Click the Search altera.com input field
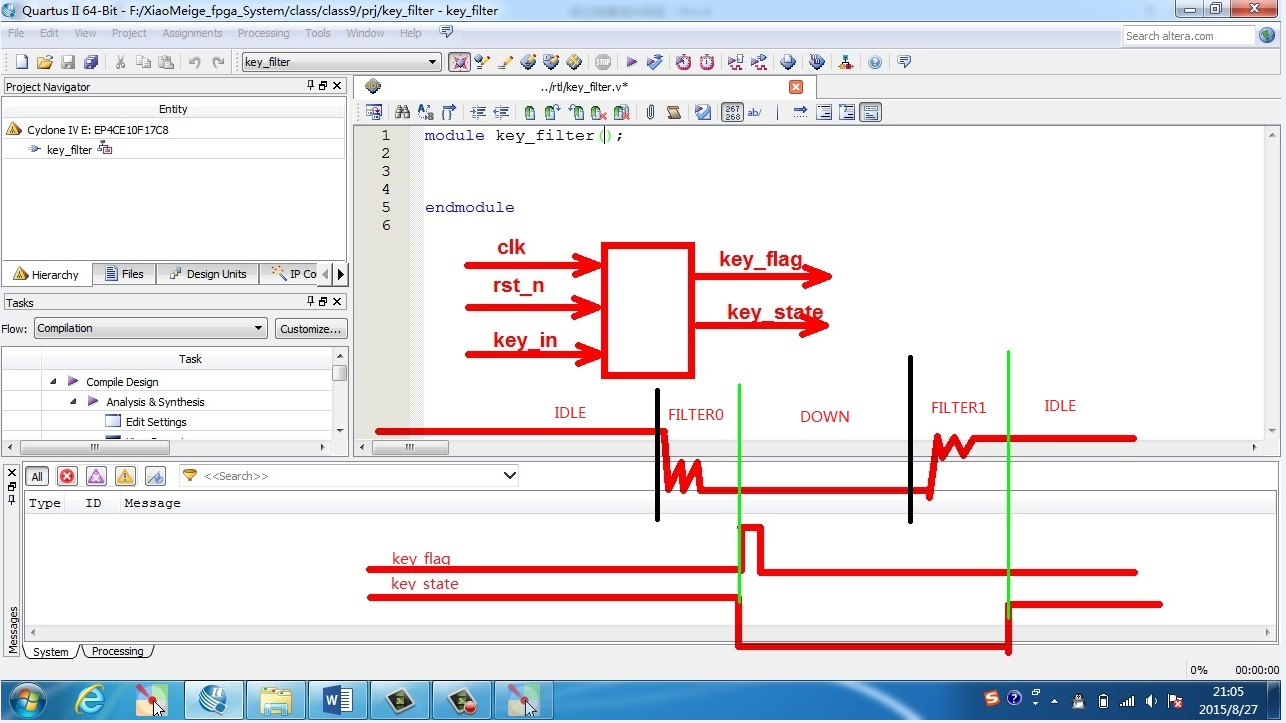The height and width of the screenshot is (723, 1286). (x=1188, y=36)
